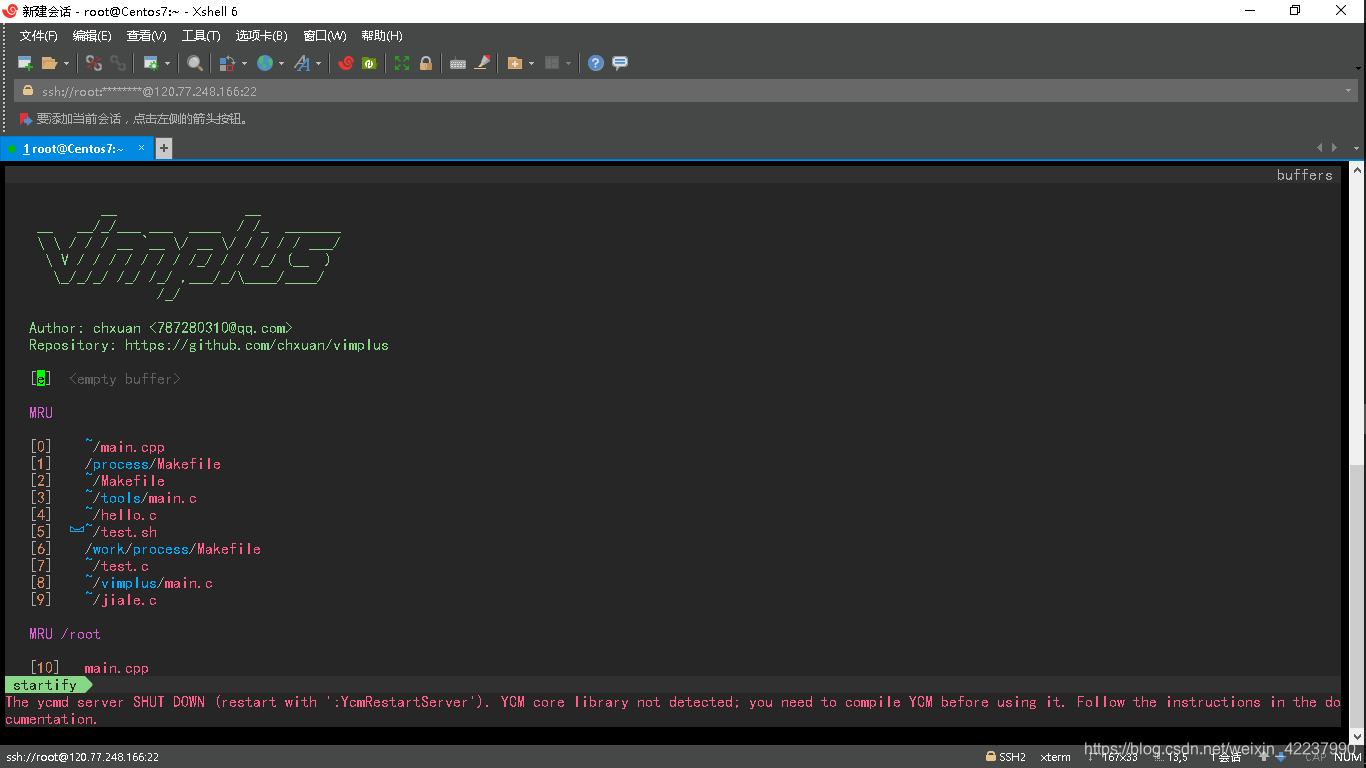
Task: Open the 帮助(H) menu
Action: 382,36
